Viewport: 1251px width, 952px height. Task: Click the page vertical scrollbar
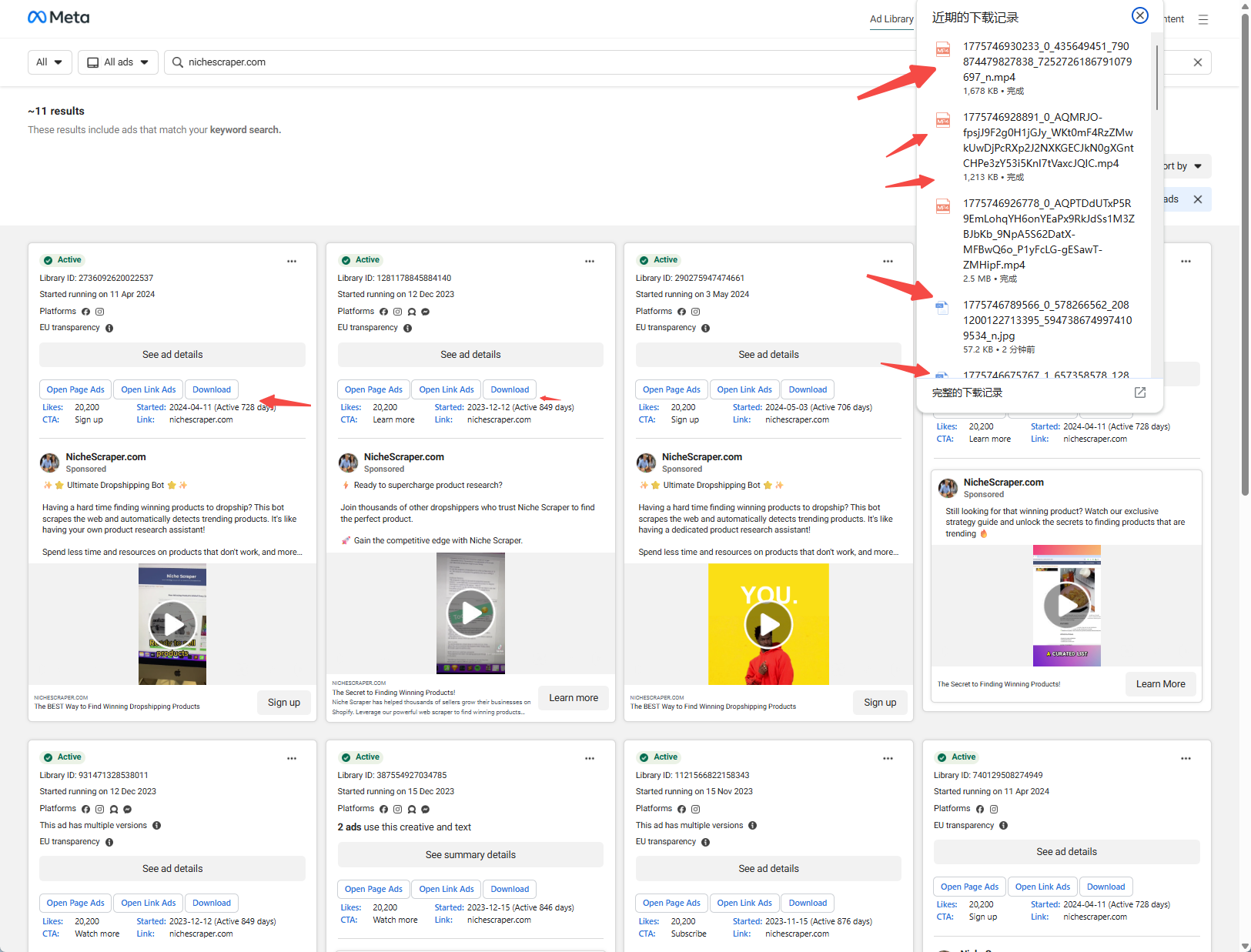(1245, 254)
